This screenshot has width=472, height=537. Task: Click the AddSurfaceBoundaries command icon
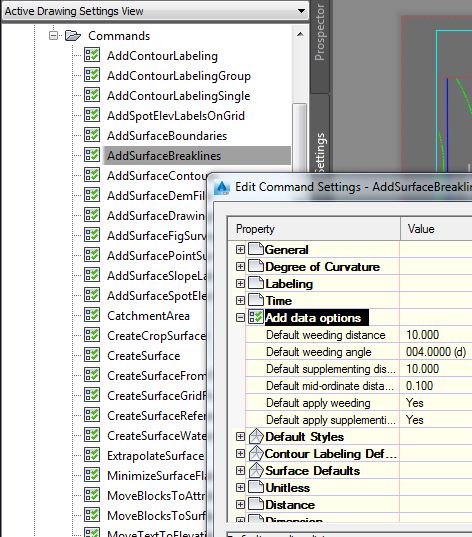(92, 135)
